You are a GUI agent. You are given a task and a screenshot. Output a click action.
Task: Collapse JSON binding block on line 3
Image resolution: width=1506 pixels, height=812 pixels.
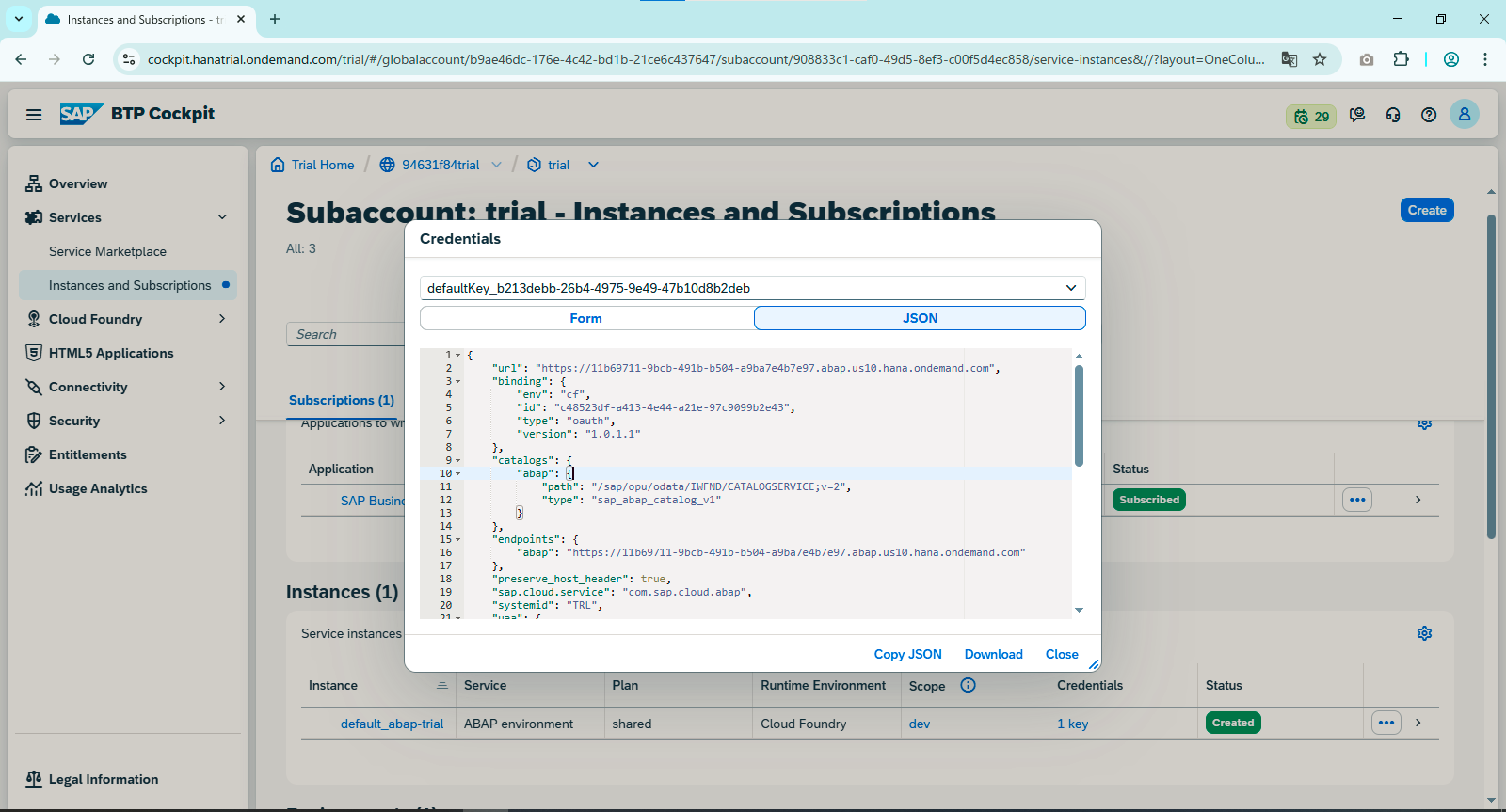click(x=458, y=382)
